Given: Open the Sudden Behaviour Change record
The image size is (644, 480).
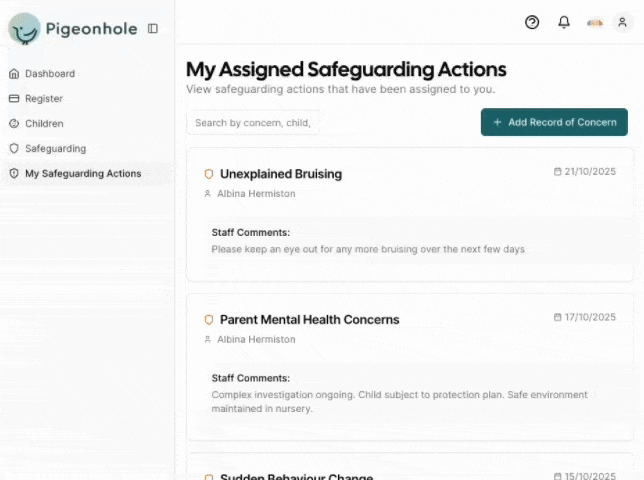Looking at the screenshot, I should [x=296, y=476].
